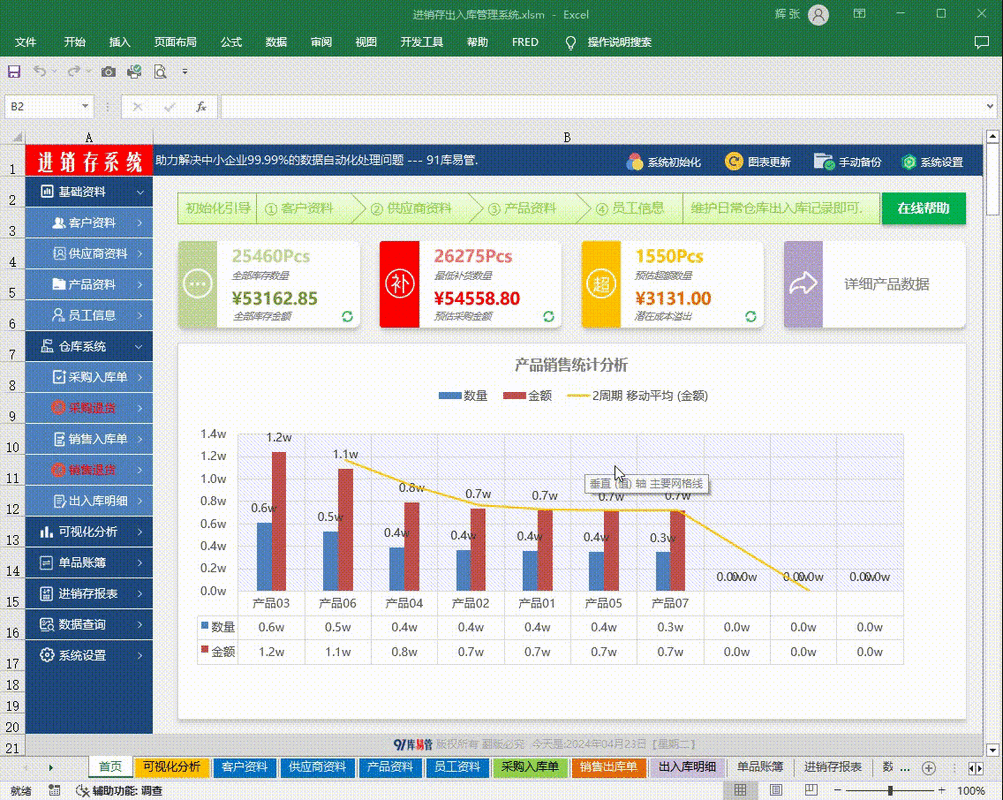This screenshot has height=800, width=1003.
Task: Click the zoom slider handle
Action: tap(890, 791)
